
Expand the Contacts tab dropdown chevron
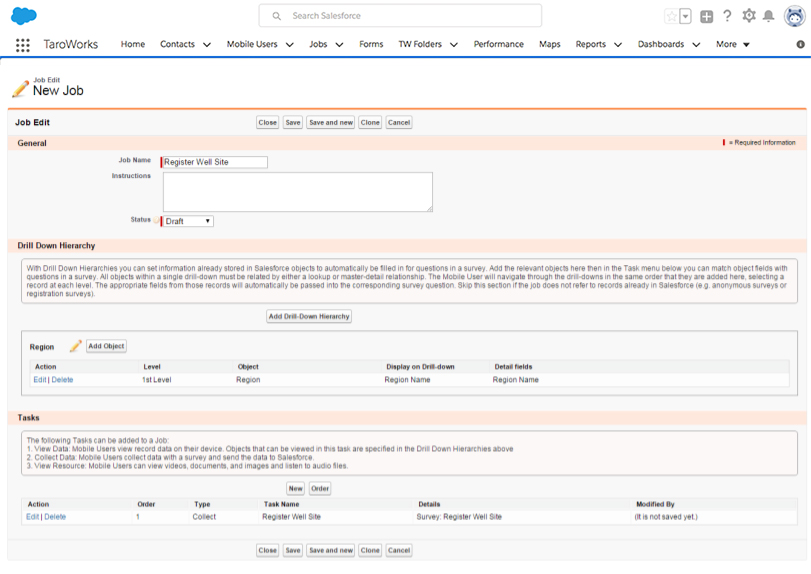click(207, 45)
